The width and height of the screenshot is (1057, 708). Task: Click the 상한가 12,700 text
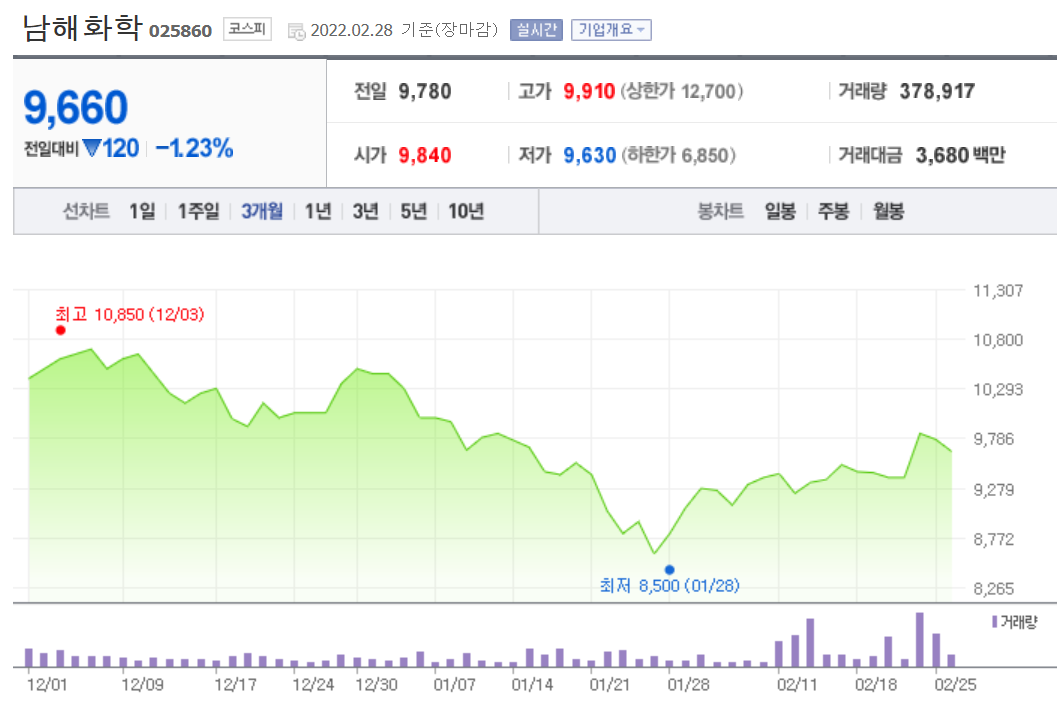click(x=682, y=92)
